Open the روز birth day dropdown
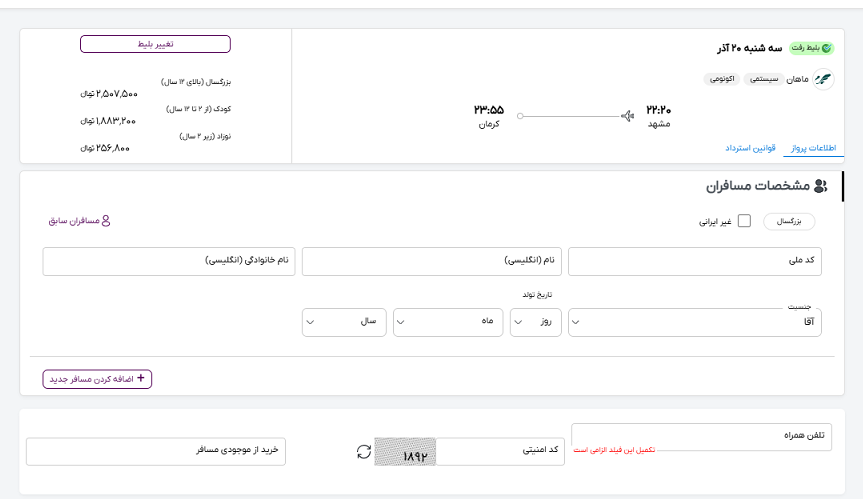Screen dimensions: 863x499 pyautogui.click(x=536, y=322)
